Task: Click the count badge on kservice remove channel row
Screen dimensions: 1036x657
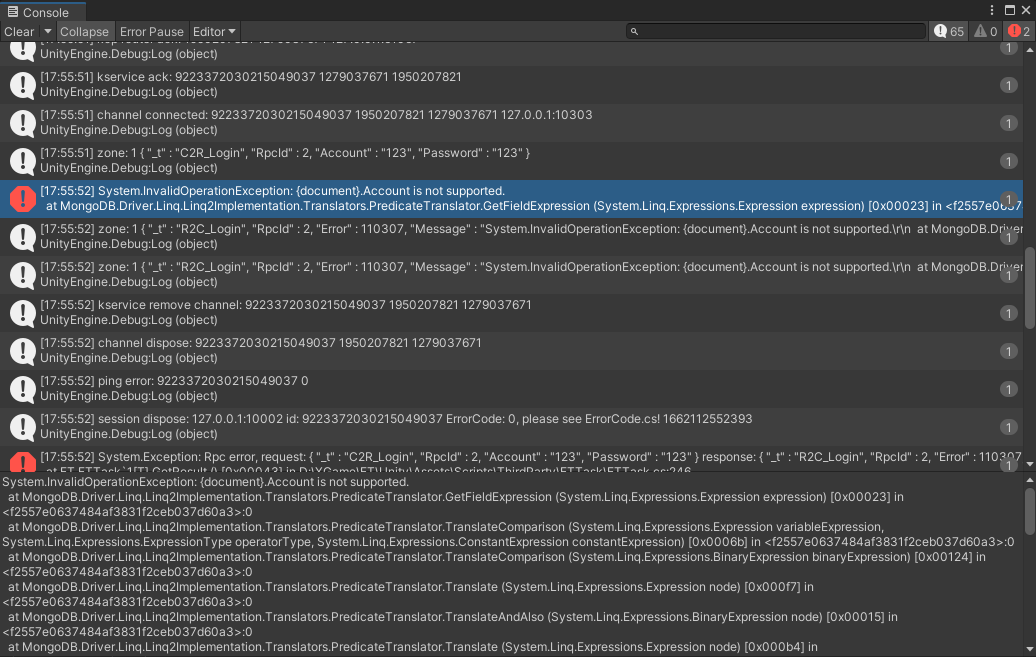Action: click(x=1008, y=313)
